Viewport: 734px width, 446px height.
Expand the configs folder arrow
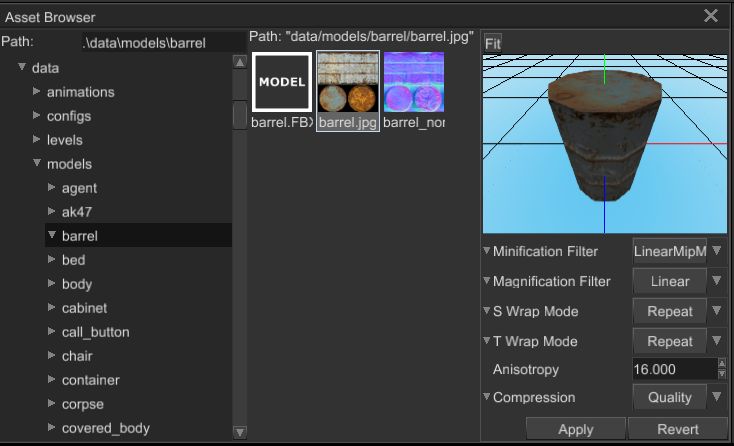(37, 115)
